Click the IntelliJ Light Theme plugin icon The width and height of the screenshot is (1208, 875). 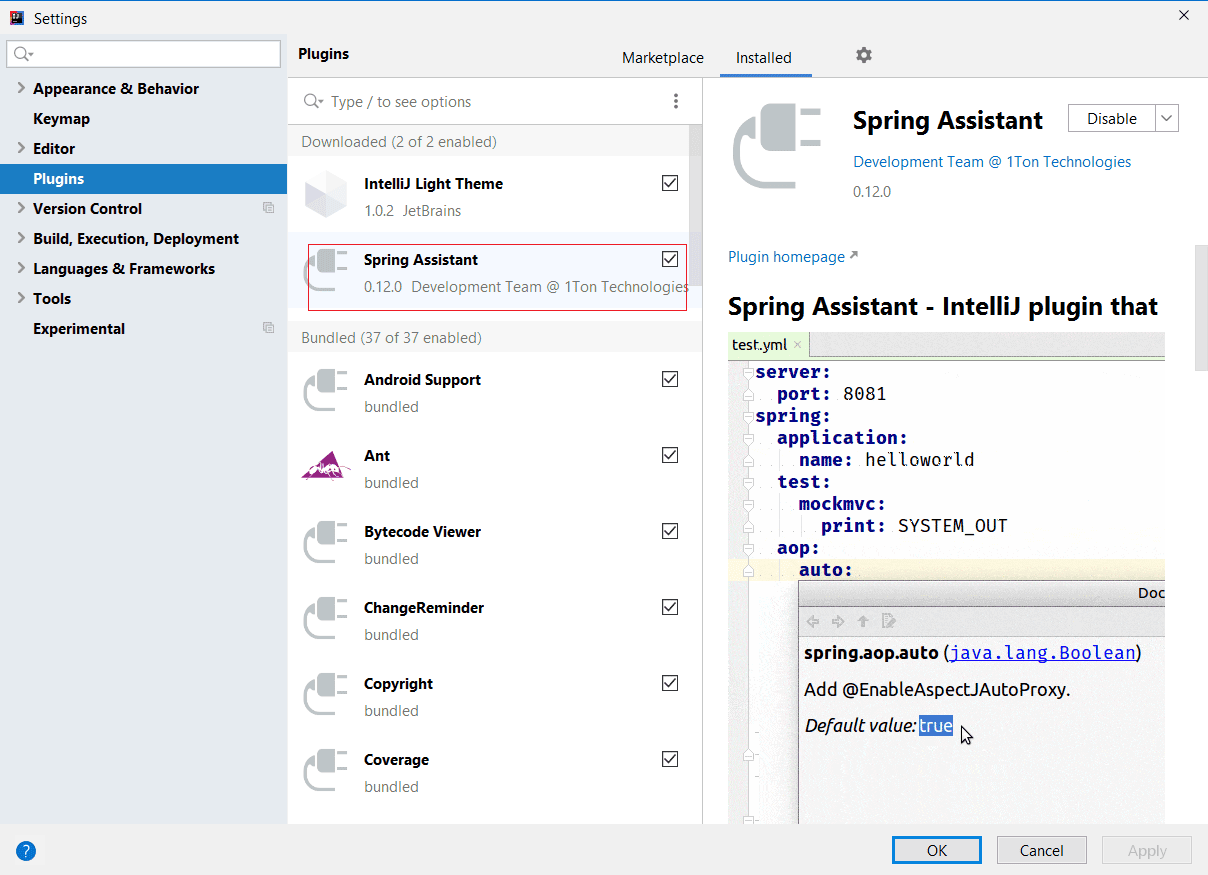[x=326, y=194]
